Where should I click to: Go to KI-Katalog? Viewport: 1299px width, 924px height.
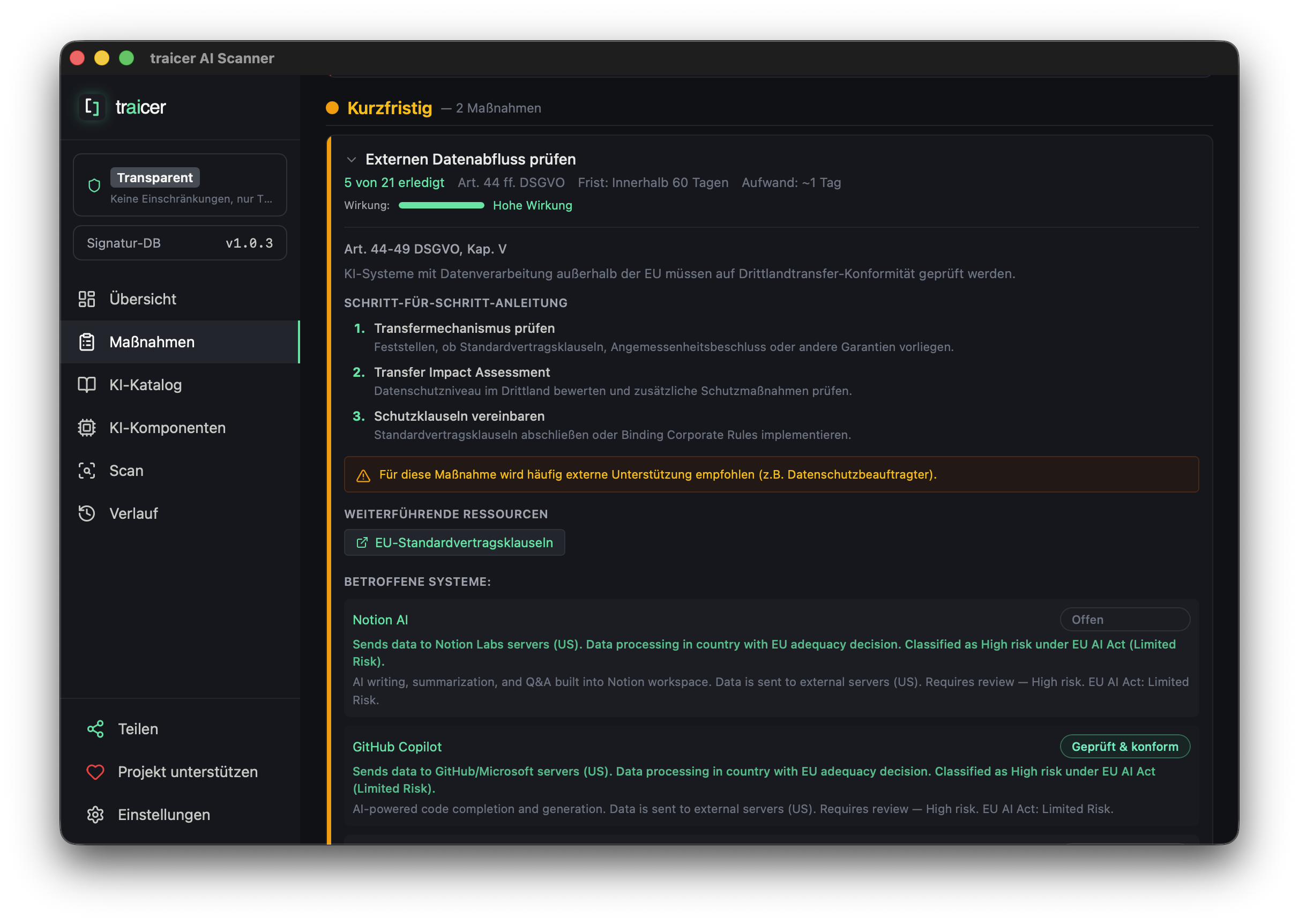click(180, 385)
